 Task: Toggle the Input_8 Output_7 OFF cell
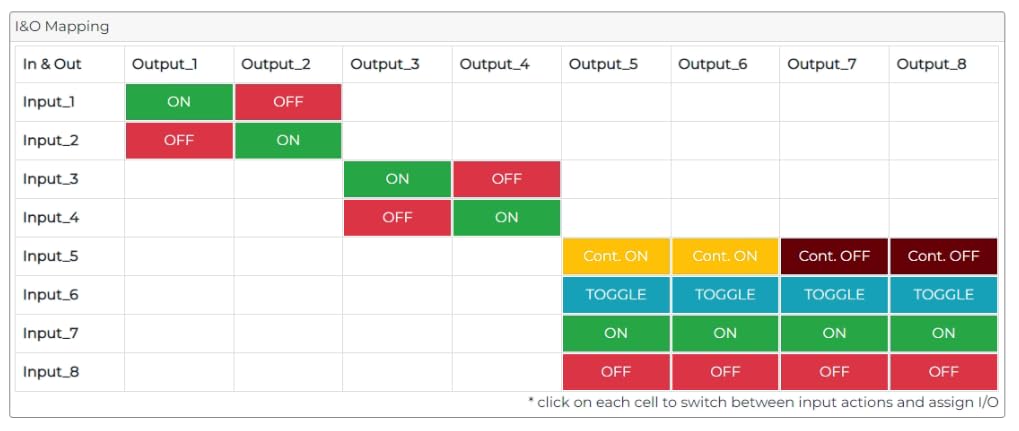click(x=834, y=372)
